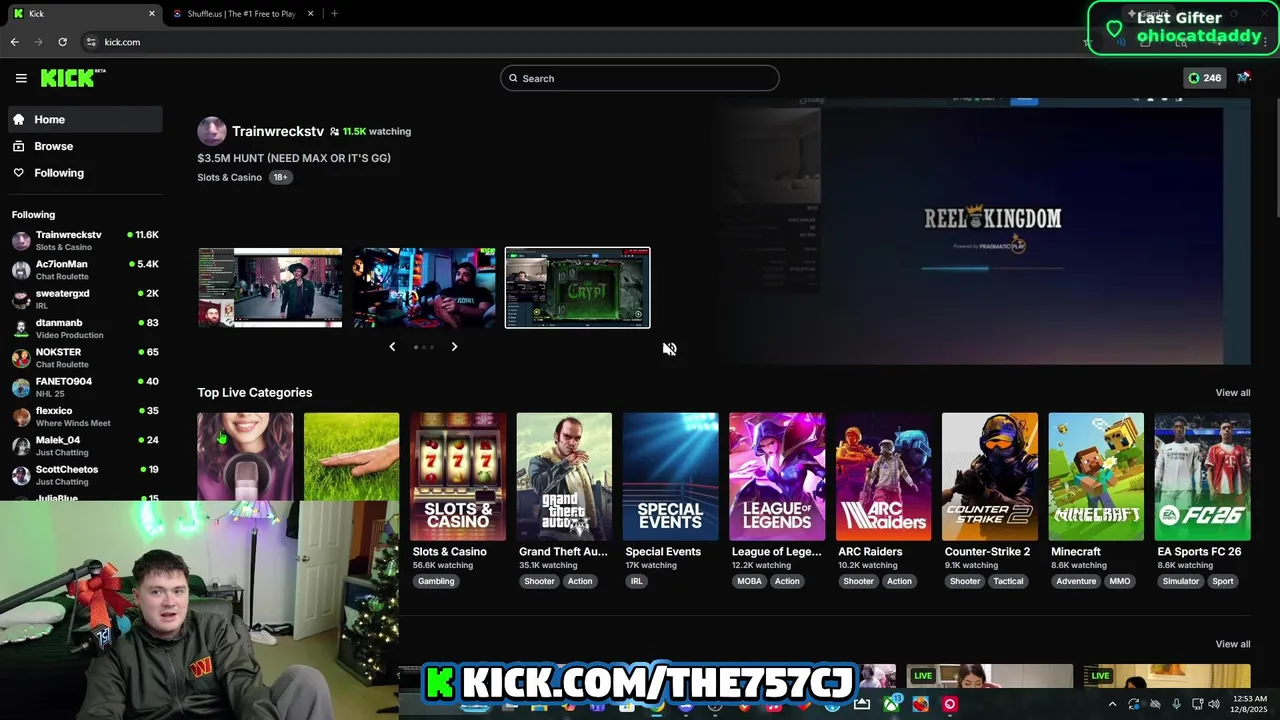Open Slots & Casino category card

(458, 476)
